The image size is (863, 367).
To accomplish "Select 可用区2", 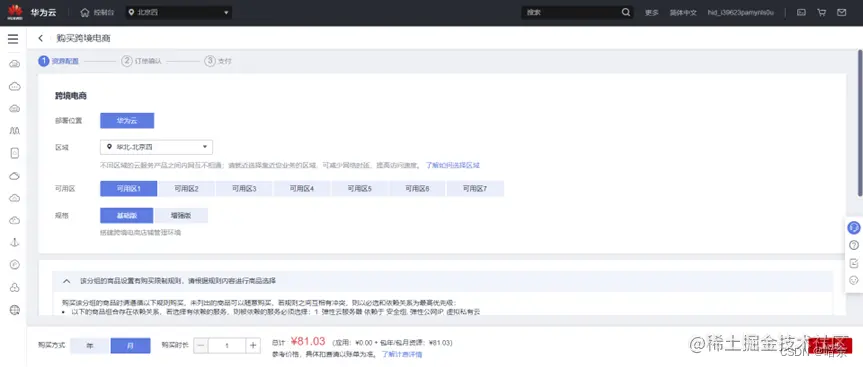I will click(x=187, y=189).
